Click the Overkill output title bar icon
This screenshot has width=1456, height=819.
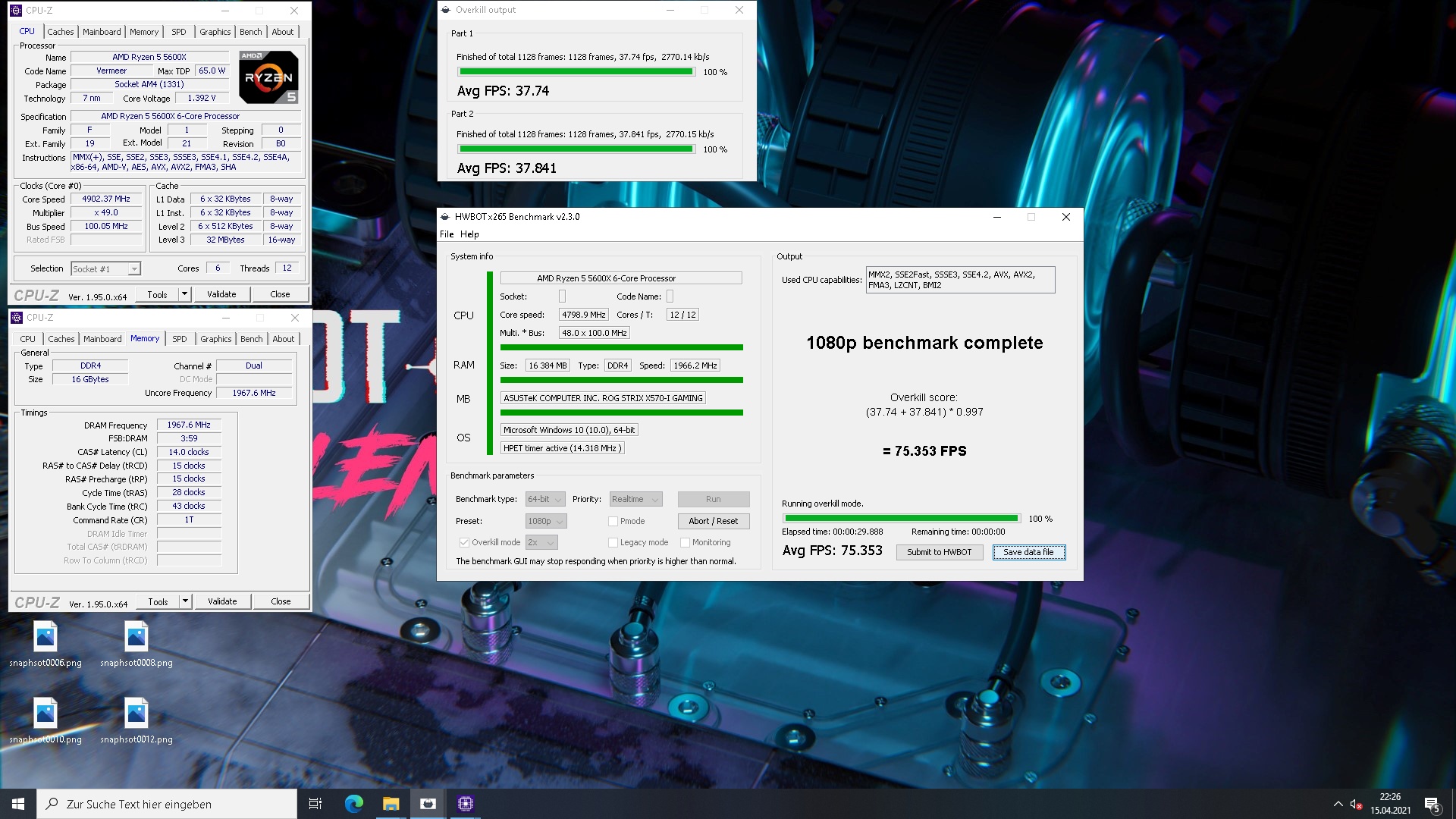[x=447, y=10]
